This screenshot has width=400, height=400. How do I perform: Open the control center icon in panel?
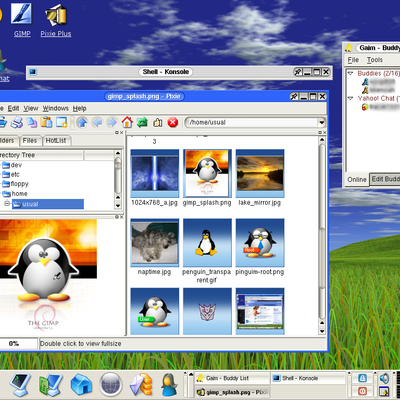click(50, 385)
